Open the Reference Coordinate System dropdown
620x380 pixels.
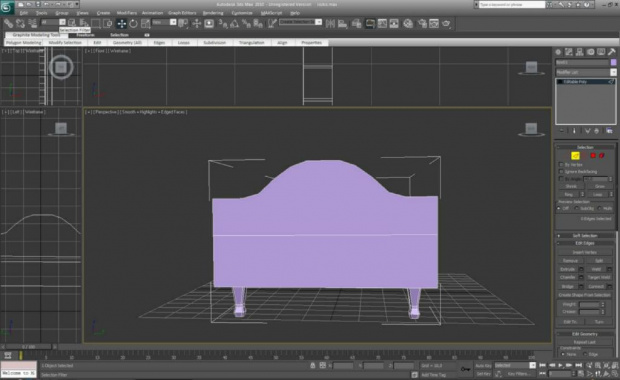tap(164, 22)
